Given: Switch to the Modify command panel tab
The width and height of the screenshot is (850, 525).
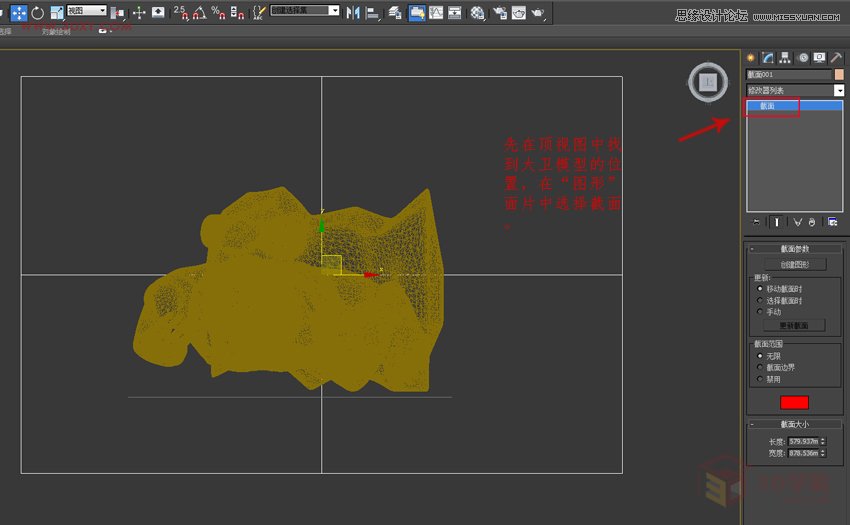Looking at the screenshot, I should tap(768, 57).
